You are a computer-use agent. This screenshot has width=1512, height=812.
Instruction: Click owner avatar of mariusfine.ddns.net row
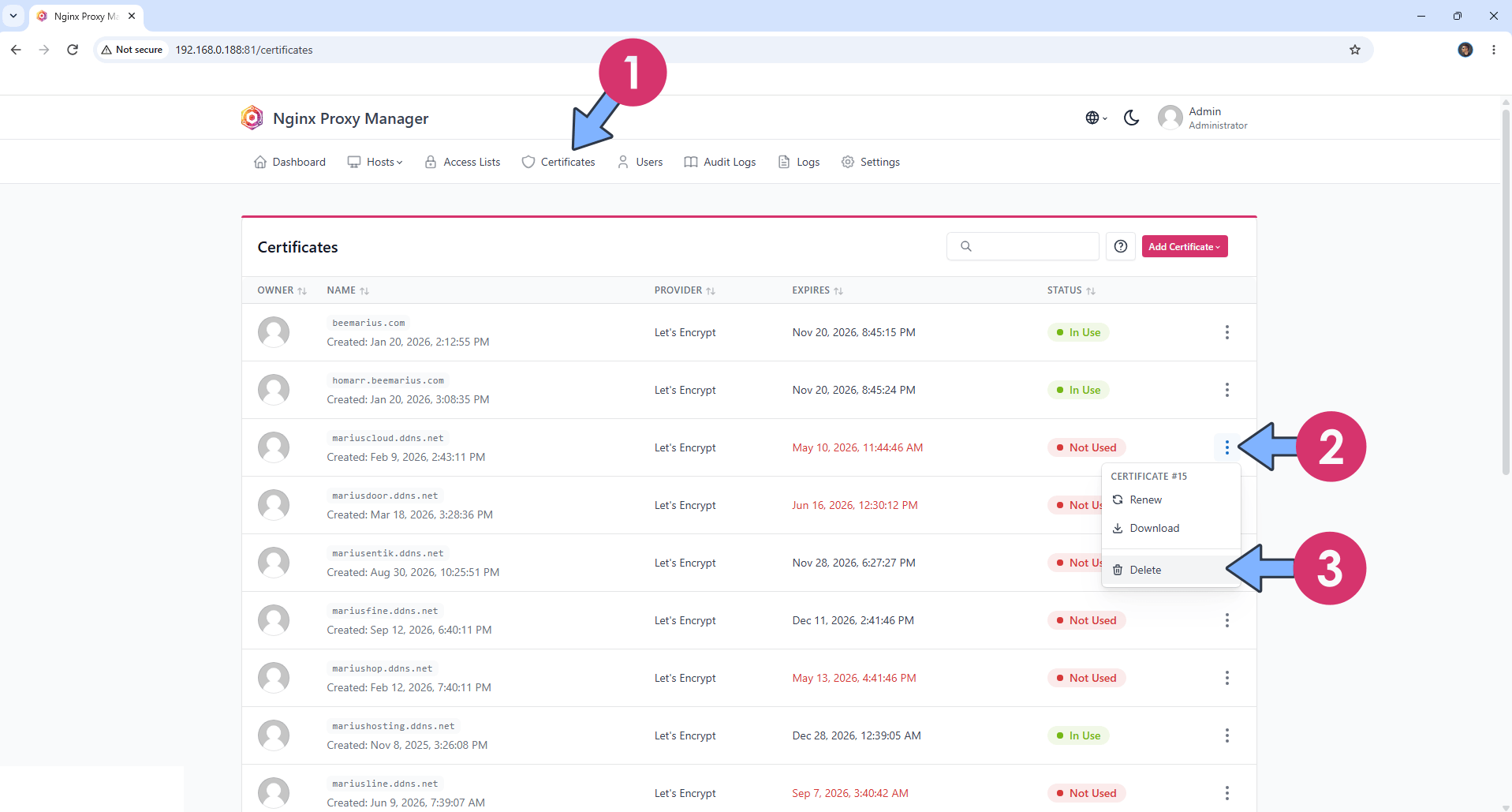(274, 620)
